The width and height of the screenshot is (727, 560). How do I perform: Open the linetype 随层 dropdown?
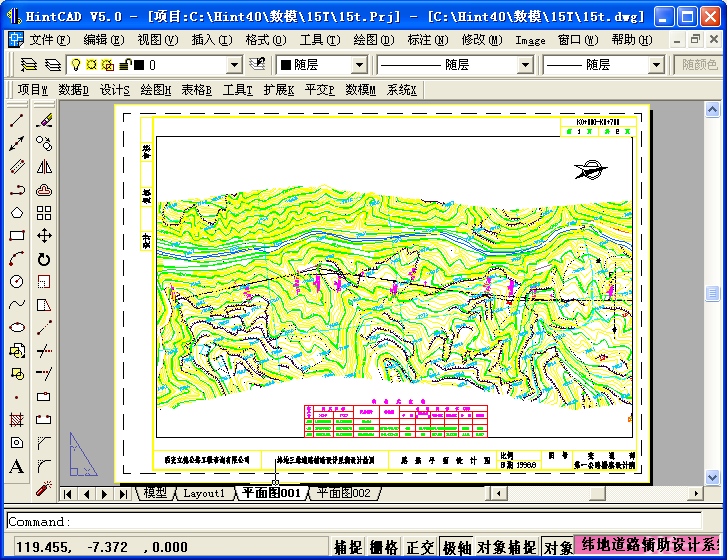point(525,65)
